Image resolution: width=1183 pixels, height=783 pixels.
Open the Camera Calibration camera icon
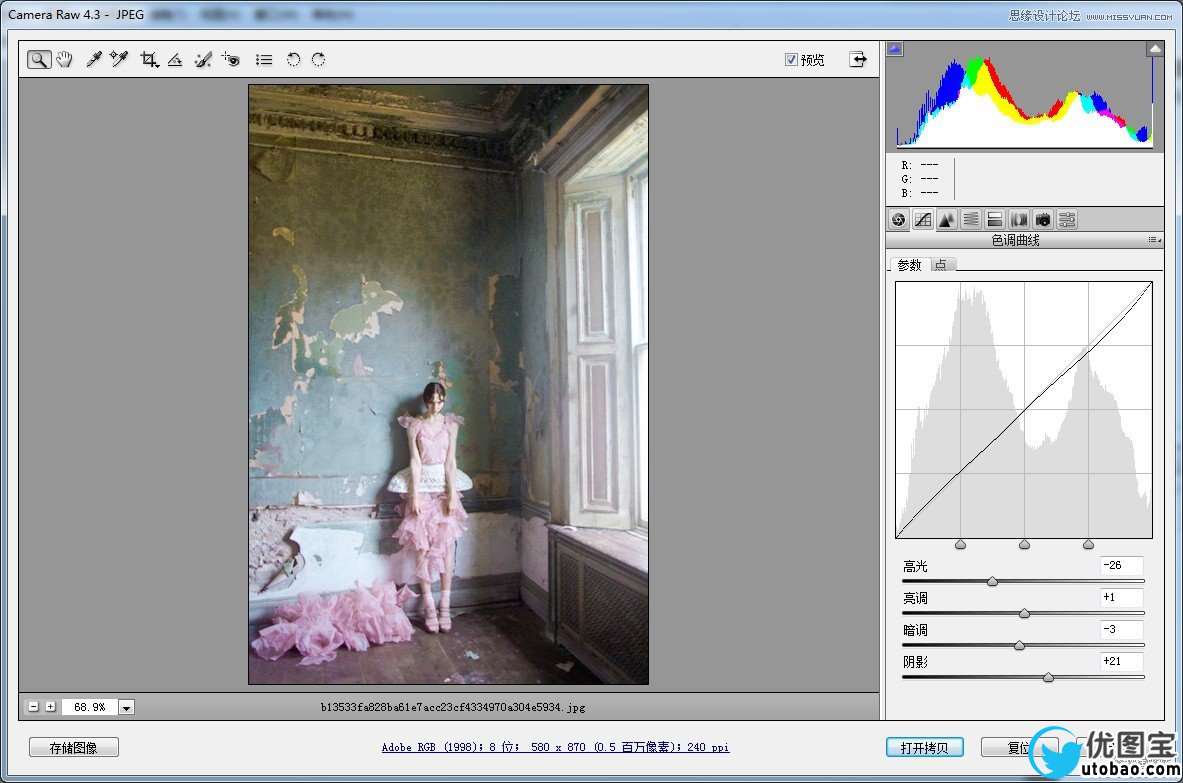pos(1043,220)
